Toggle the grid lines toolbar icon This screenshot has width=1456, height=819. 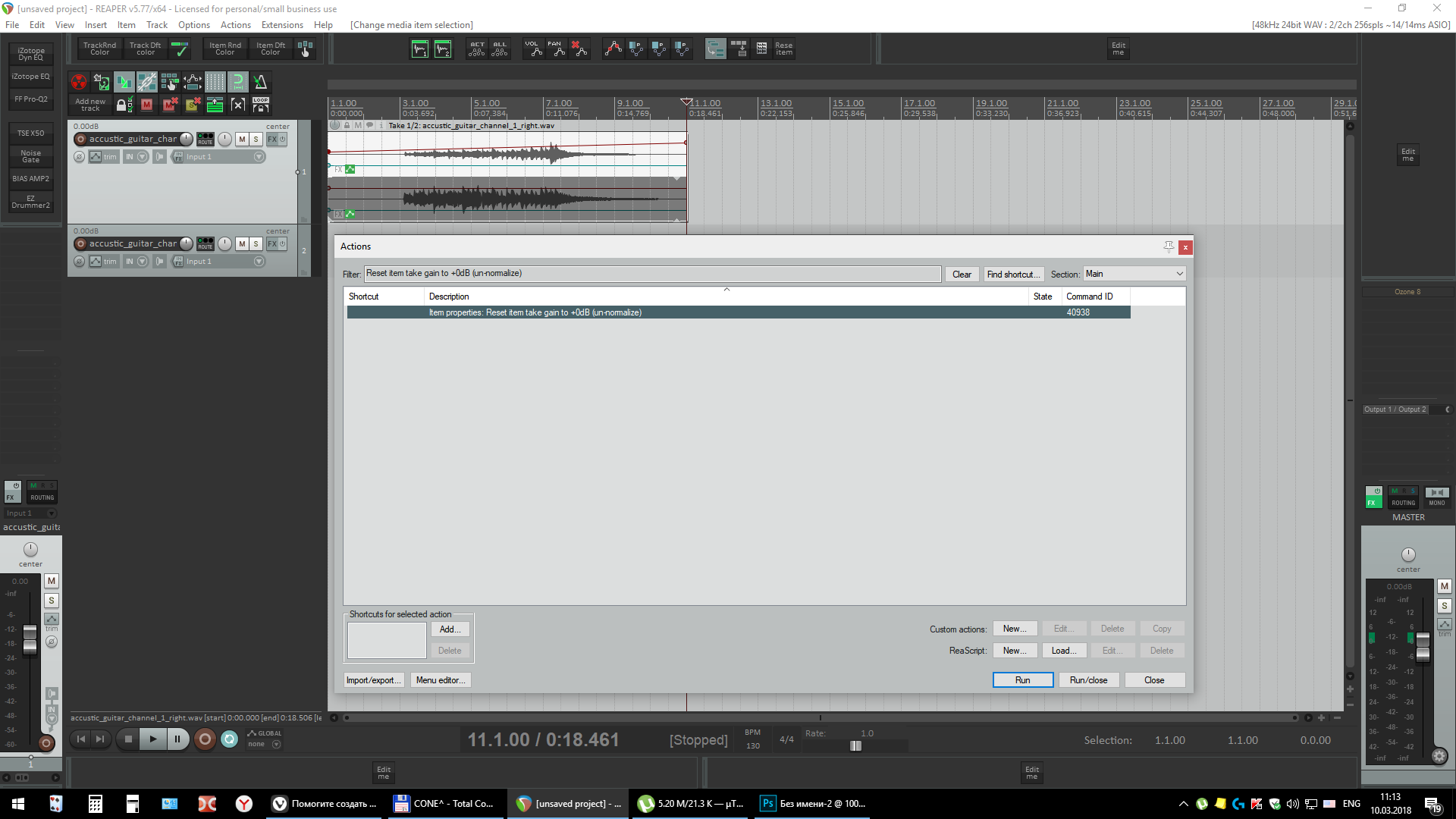click(215, 82)
